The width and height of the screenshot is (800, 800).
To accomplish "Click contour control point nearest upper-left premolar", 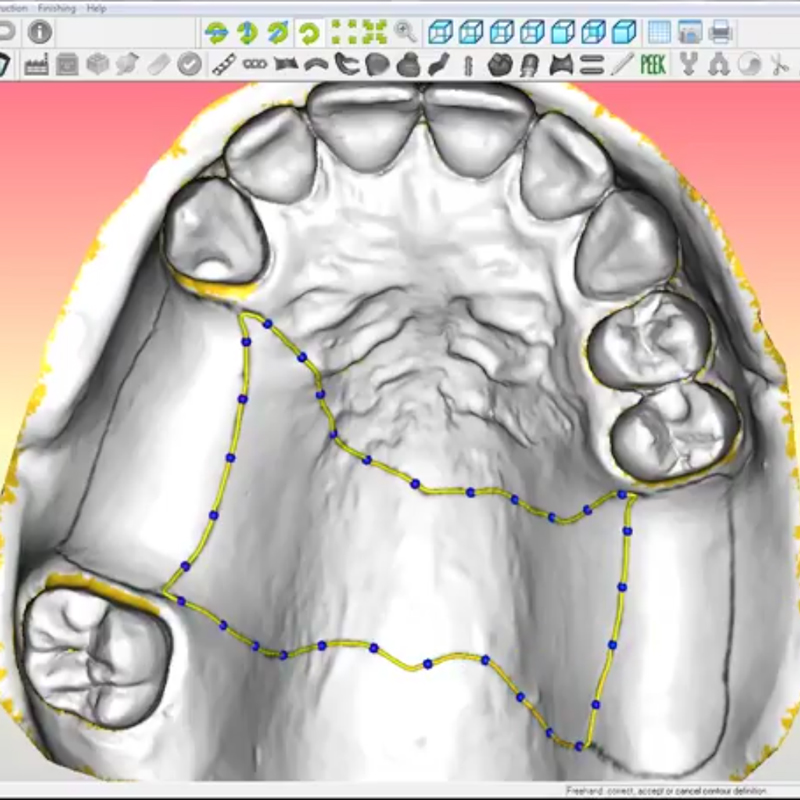I will [x=267, y=323].
